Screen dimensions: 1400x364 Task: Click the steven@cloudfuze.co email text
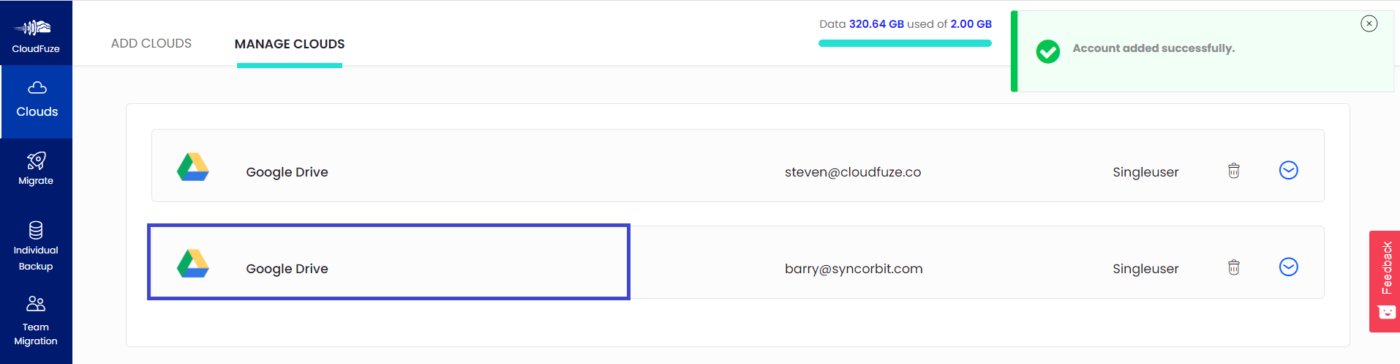coord(853,172)
